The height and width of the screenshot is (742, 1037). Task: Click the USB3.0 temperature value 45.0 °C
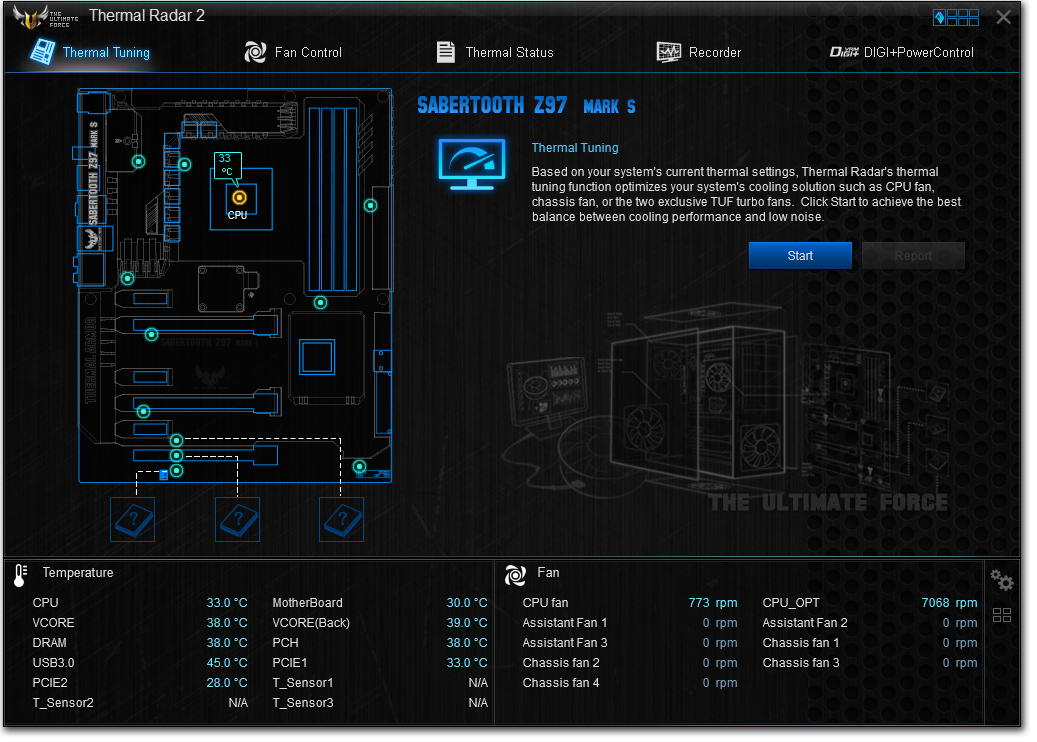227,663
